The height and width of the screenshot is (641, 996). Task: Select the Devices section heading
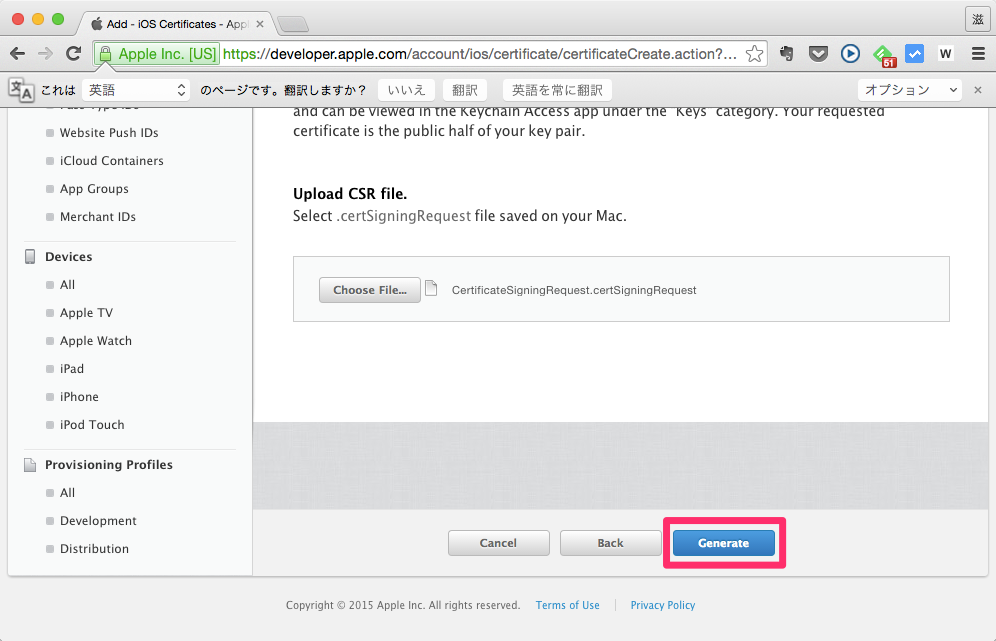(x=69, y=257)
